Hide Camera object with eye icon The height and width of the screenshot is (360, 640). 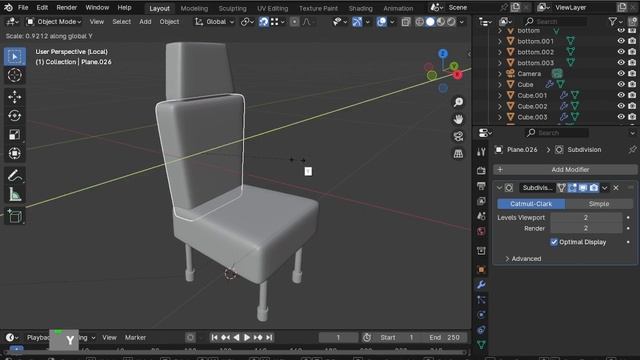coord(621,73)
